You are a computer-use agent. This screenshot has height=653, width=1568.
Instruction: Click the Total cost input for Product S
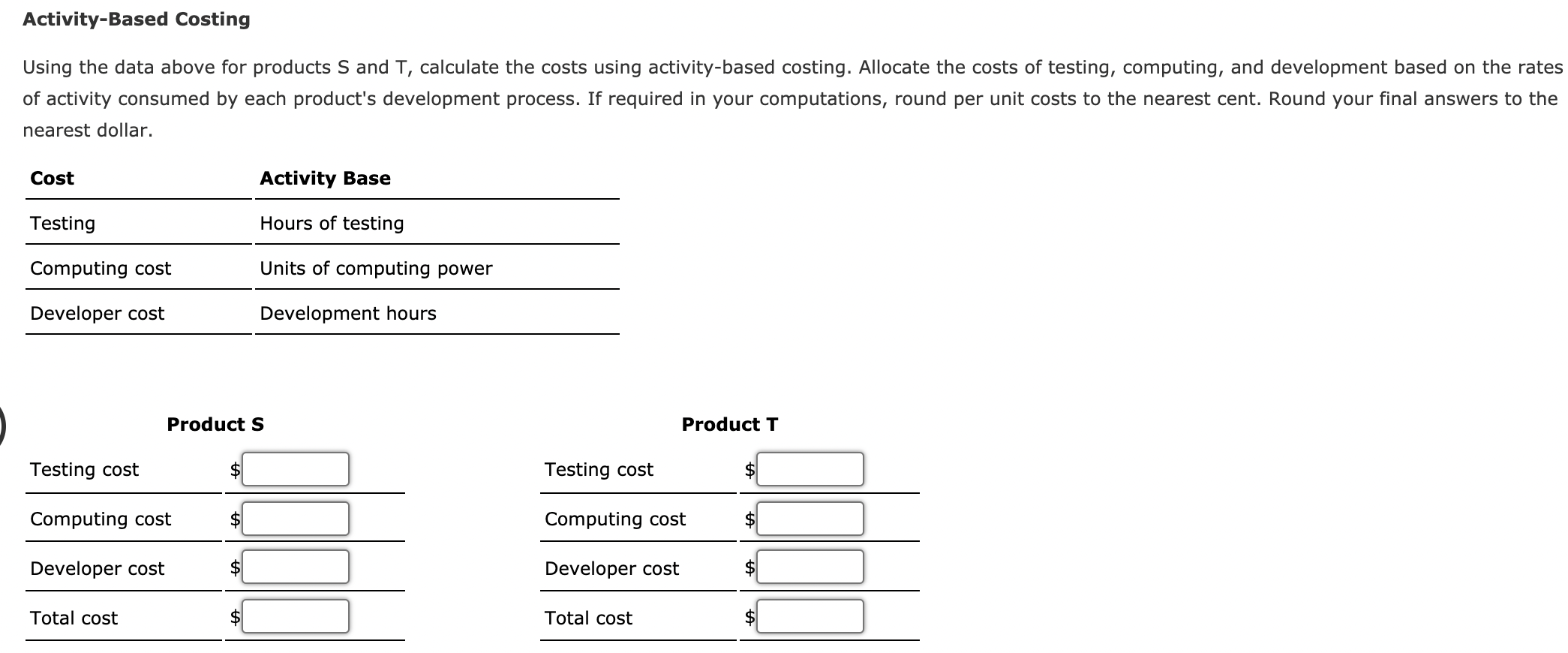[x=295, y=617]
